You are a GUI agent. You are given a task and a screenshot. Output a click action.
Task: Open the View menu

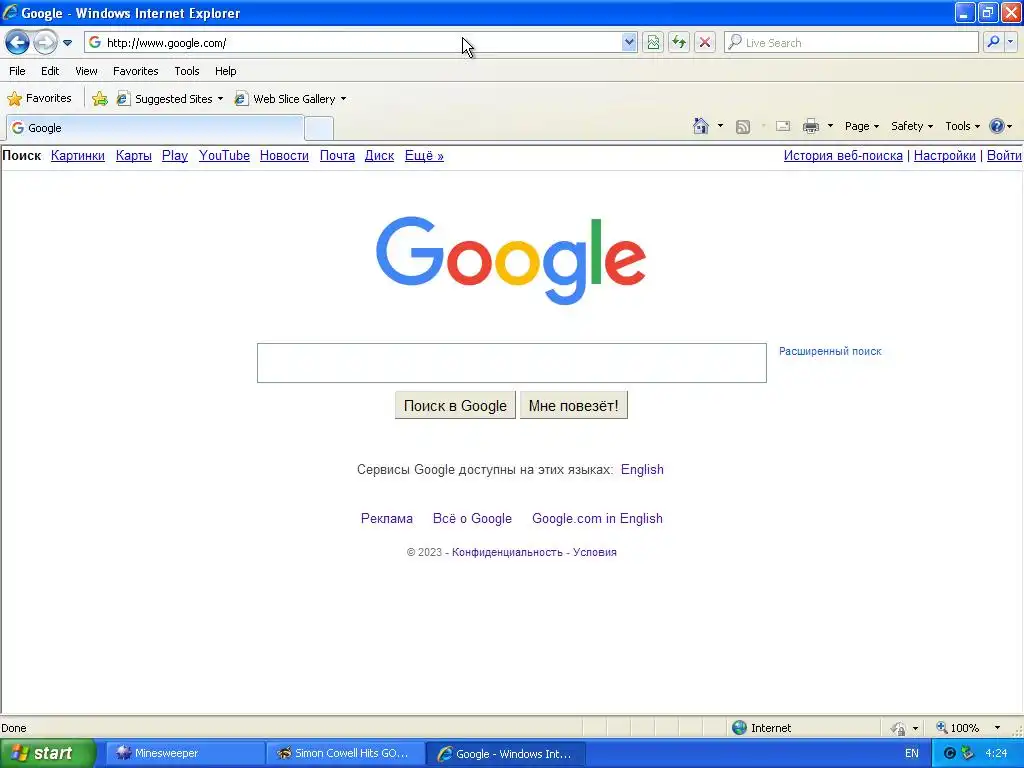(86, 71)
